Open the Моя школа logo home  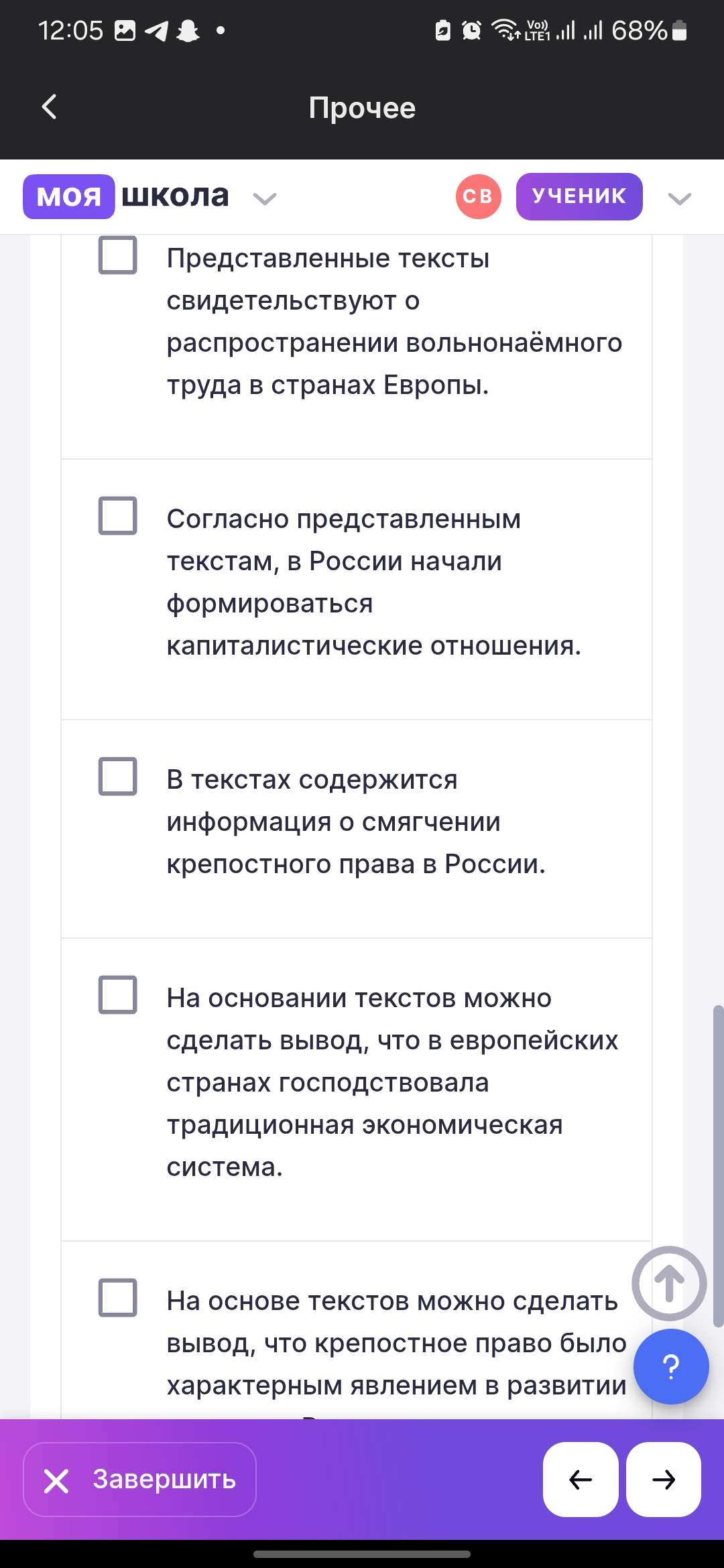[x=126, y=196]
